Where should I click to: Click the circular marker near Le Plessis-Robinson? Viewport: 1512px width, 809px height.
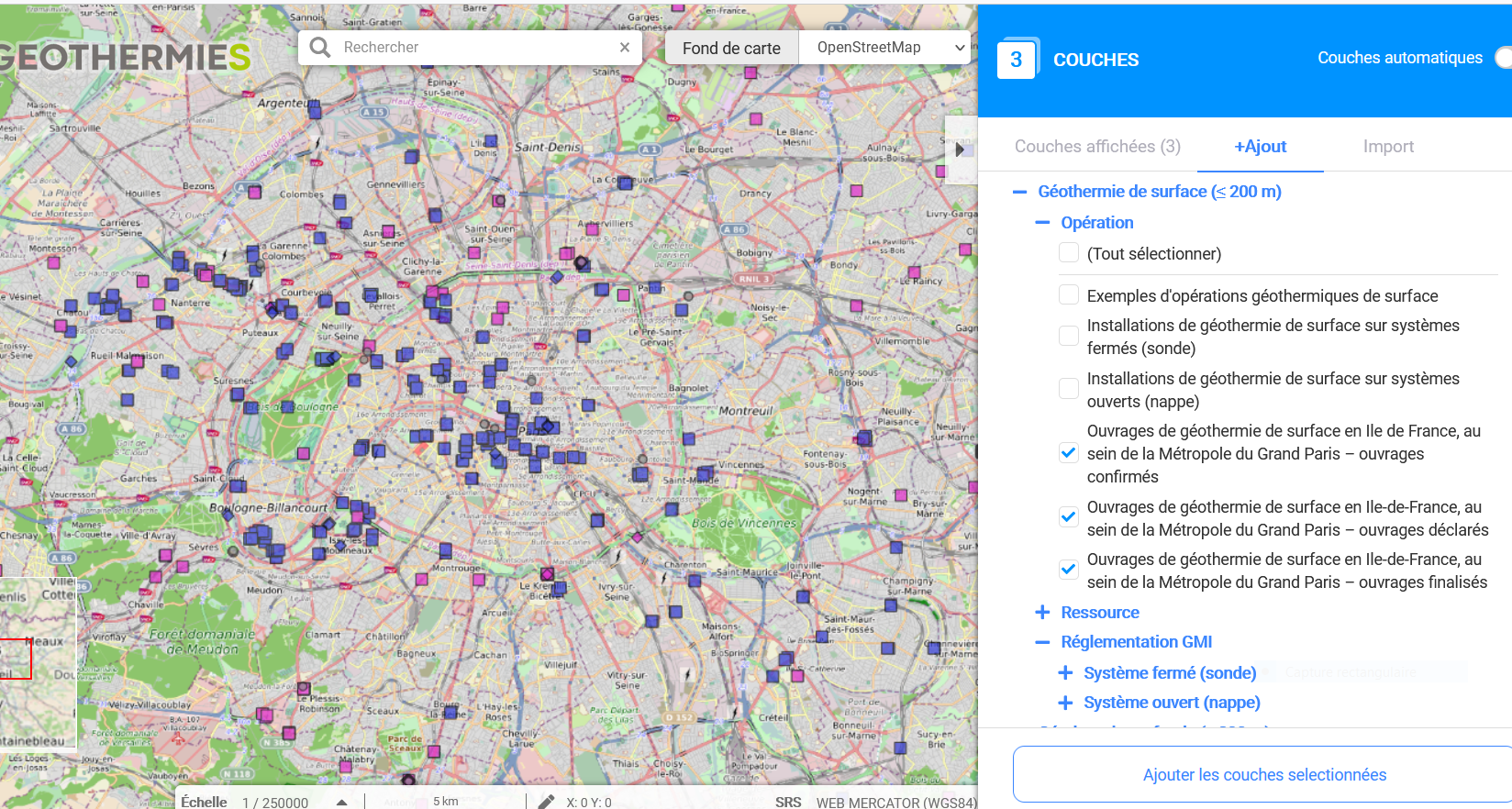click(304, 688)
